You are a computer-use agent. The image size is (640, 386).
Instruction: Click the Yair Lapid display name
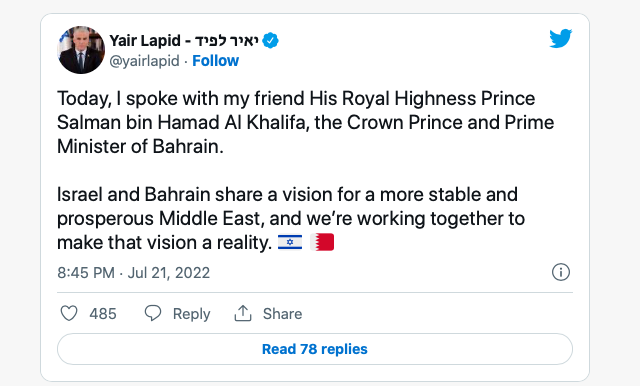pos(145,40)
